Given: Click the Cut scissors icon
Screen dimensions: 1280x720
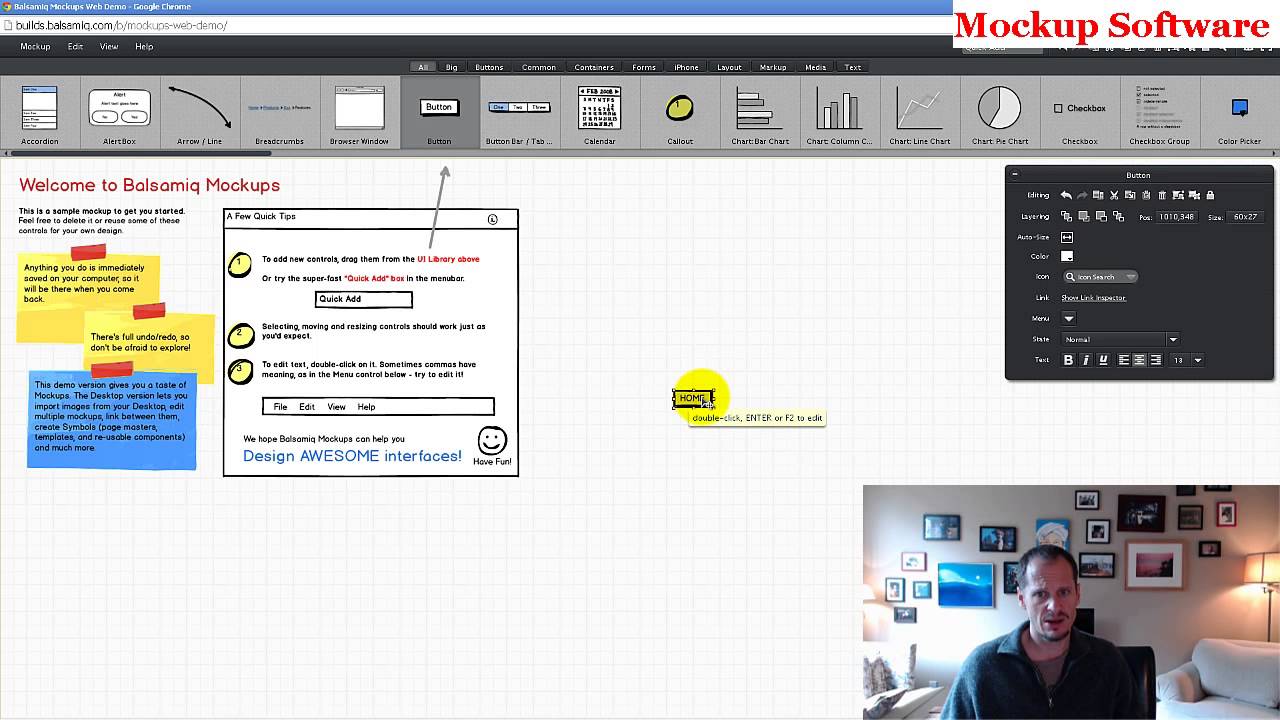Looking at the screenshot, I should (x=1114, y=195).
